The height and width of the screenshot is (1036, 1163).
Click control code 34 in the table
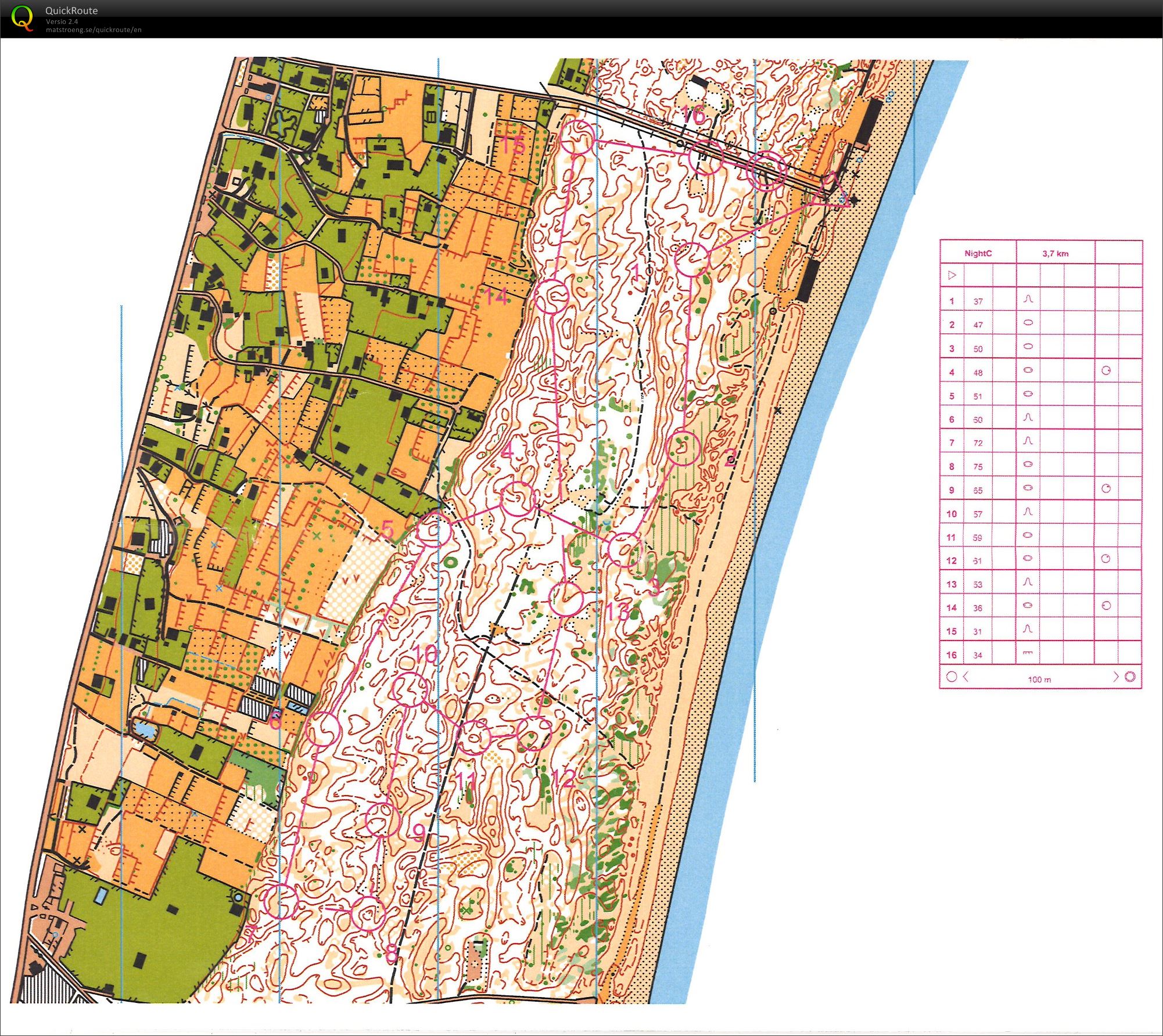[x=978, y=655]
